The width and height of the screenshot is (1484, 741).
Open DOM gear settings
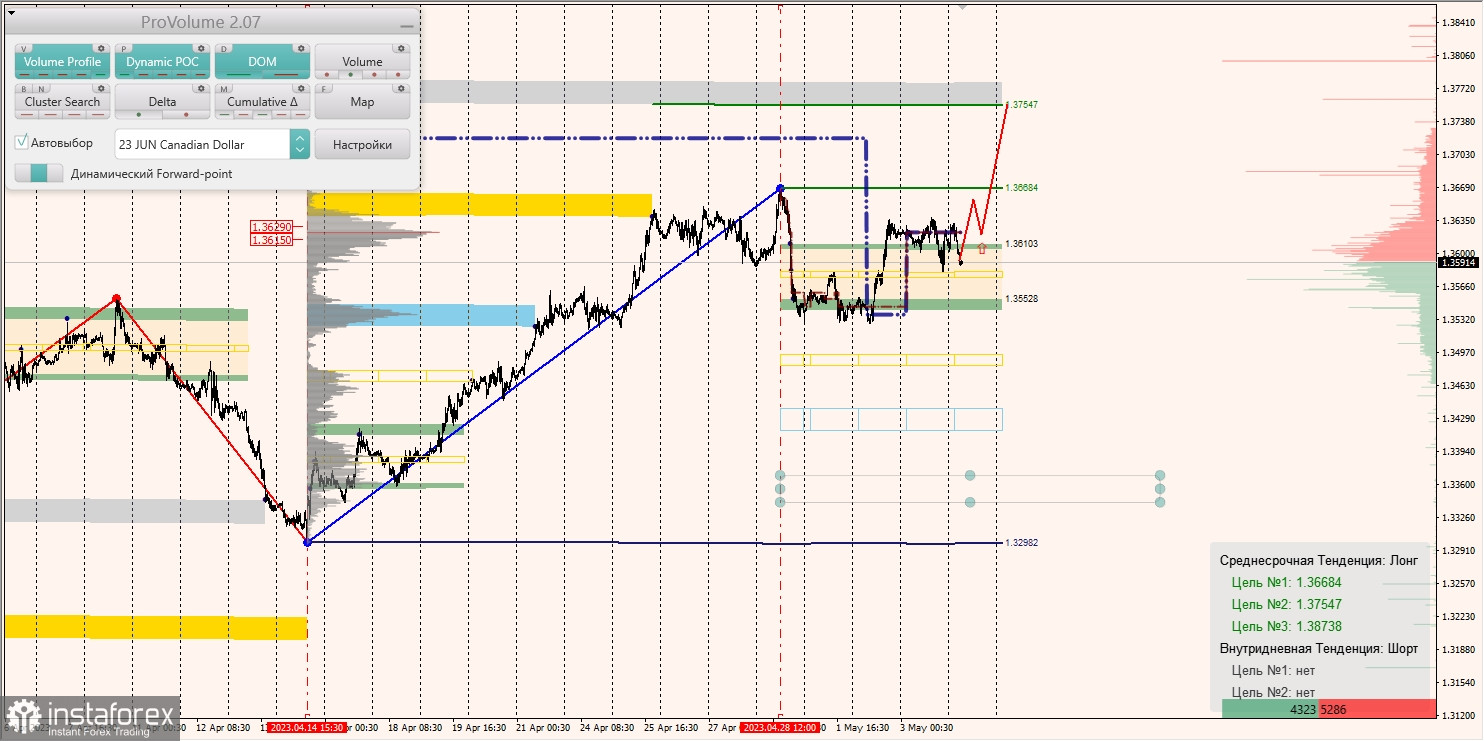[300, 48]
